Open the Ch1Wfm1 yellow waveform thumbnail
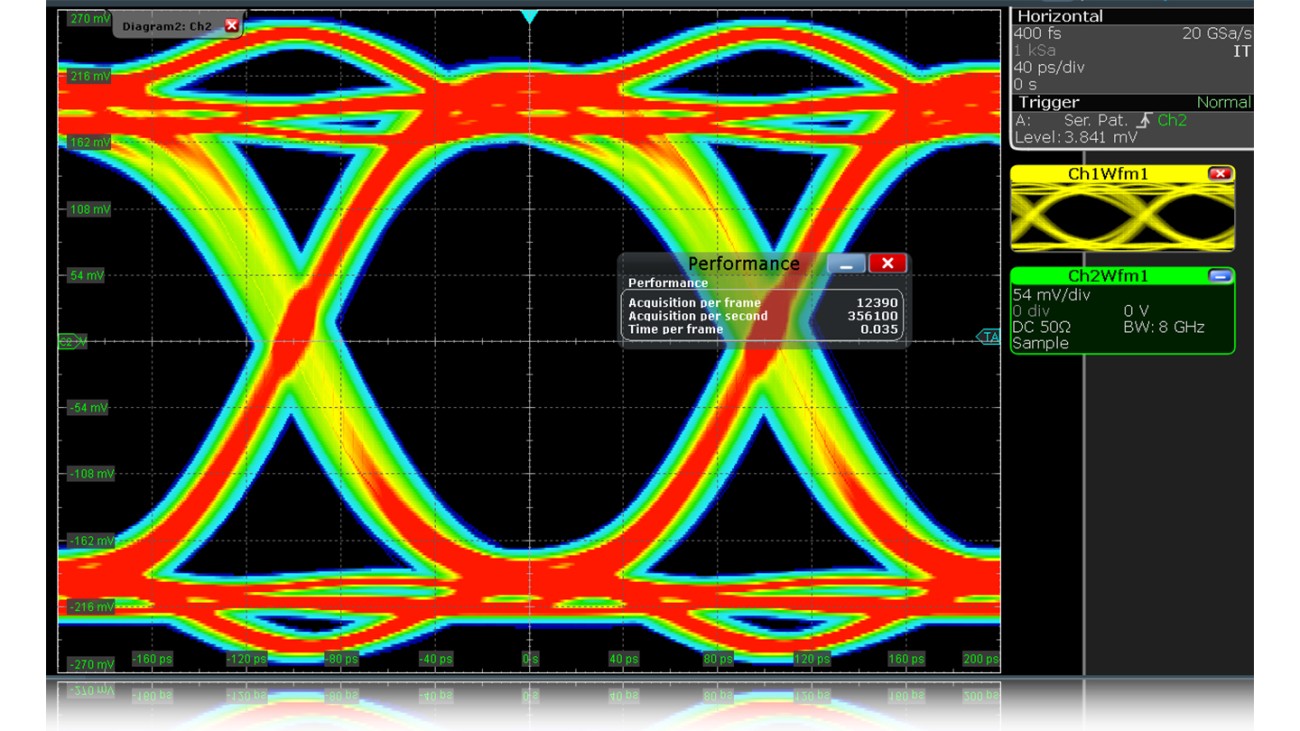 pyautogui.click(x=1122, y=216)
